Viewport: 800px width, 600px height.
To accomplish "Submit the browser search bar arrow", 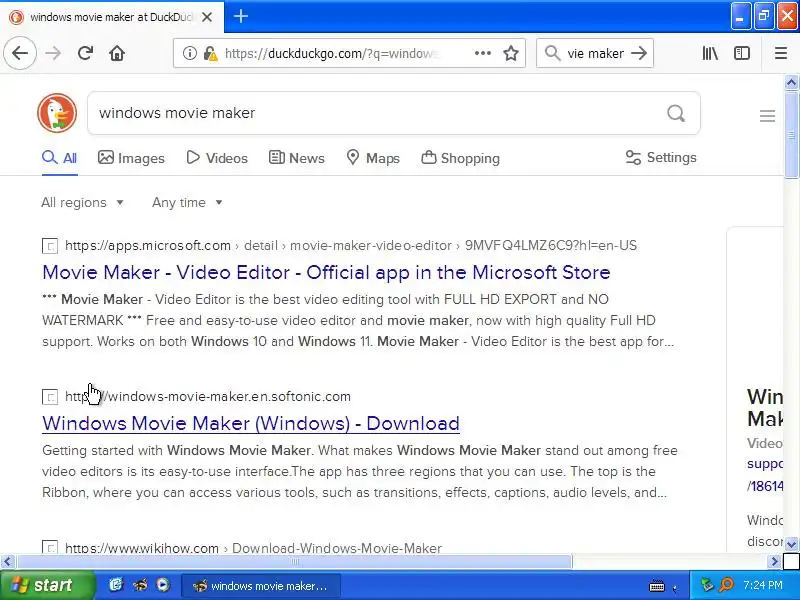I will (x=639, y=53).
